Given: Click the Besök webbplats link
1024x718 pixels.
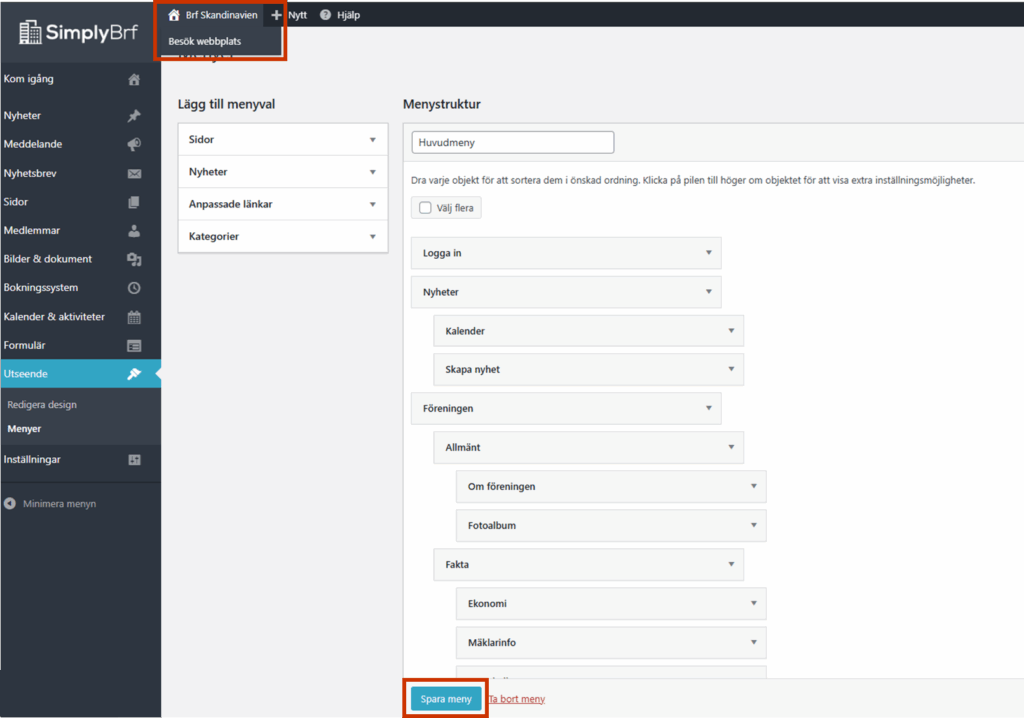Looking at the screenshot, I should (x=204, y=41).
